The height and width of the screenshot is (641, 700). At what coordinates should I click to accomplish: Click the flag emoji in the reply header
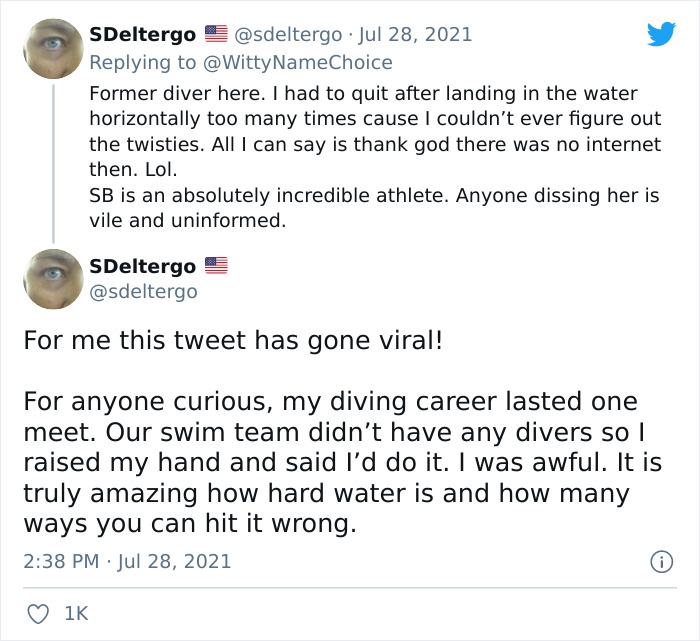[216, 35]
